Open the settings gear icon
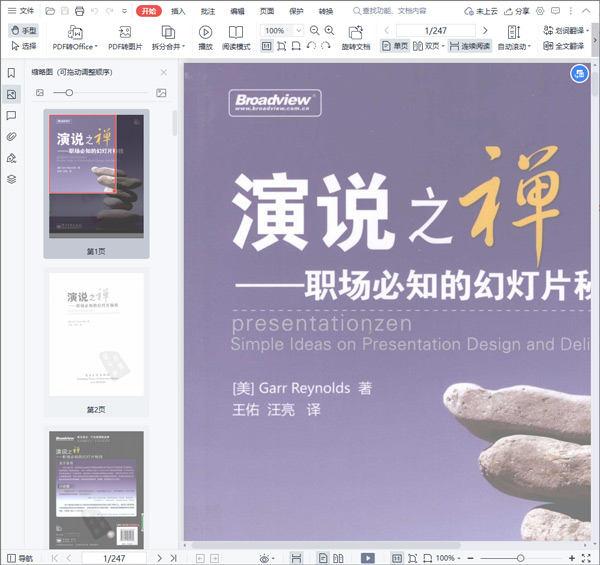The height and width of the screenshot is (565, 600). (540, 11)
